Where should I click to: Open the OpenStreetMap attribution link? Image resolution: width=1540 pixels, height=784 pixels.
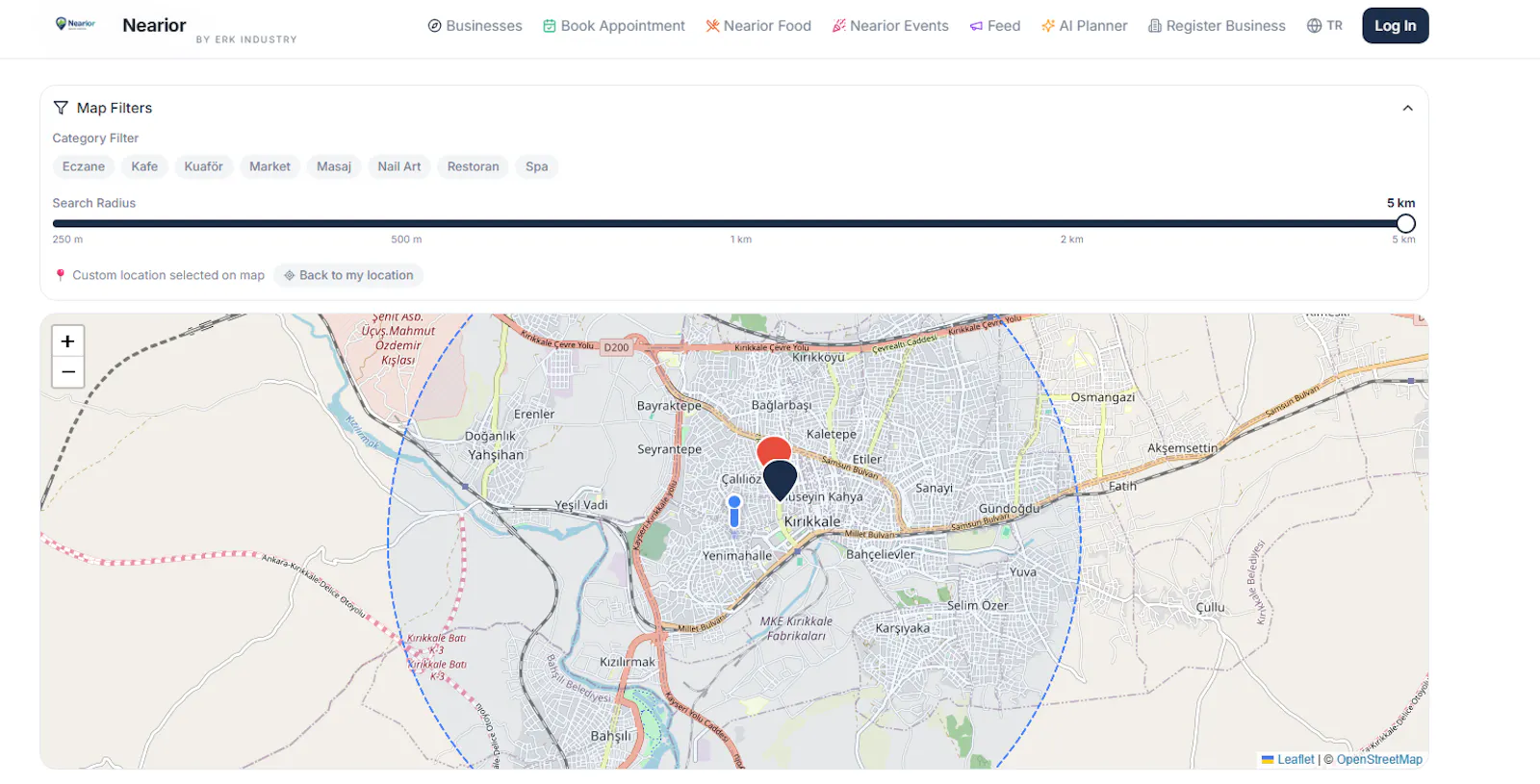click(1379, 759)
